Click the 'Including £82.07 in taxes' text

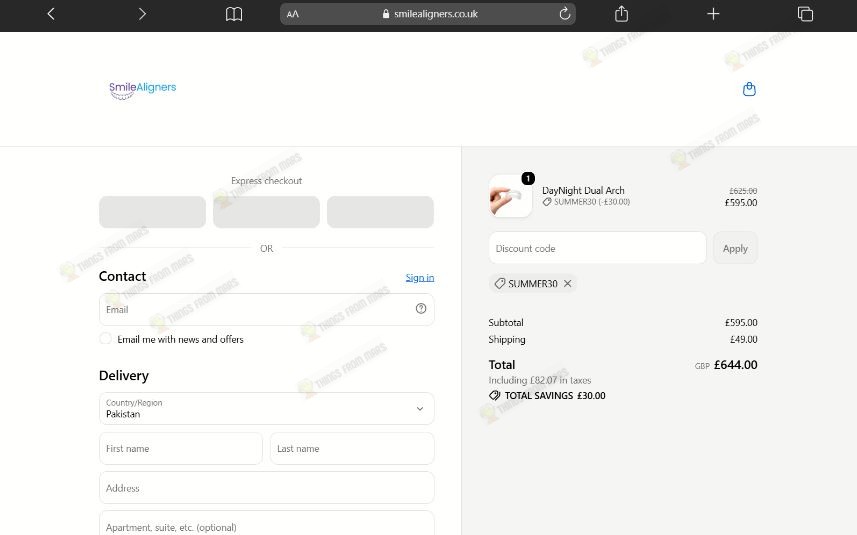(540, 380)
